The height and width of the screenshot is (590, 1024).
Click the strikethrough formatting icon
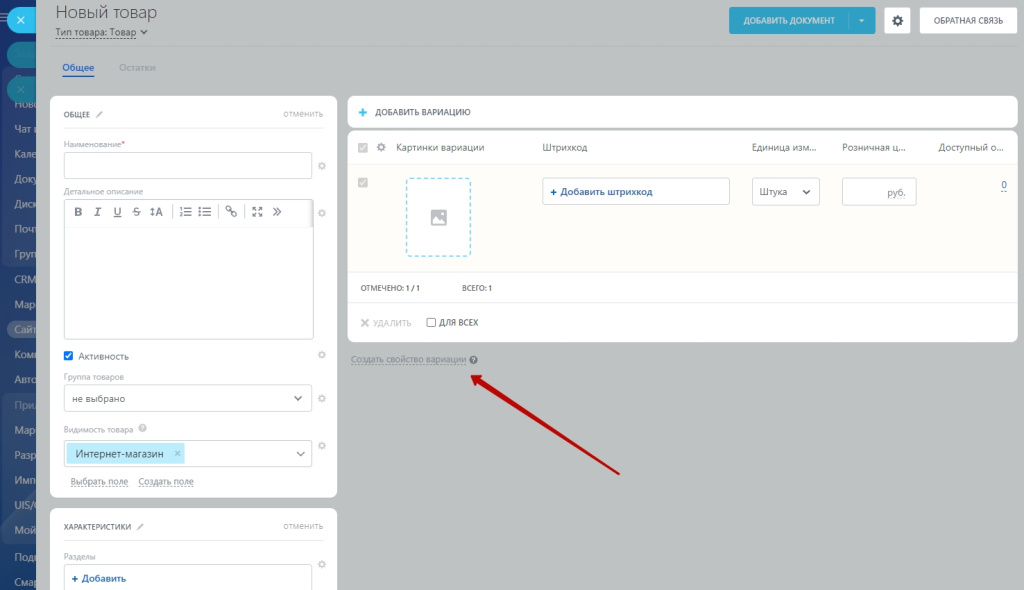[x=136, y=212]
